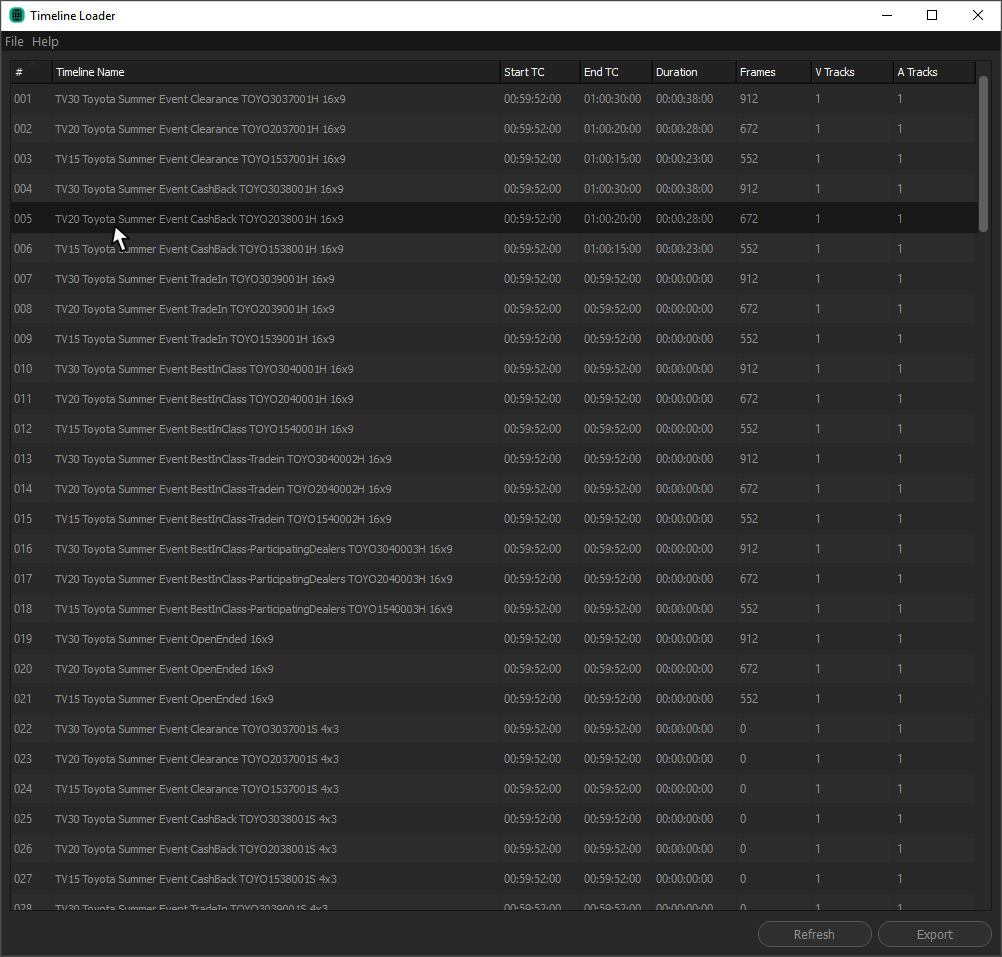Maximize the Timeline Loader window

pos(932,15)
